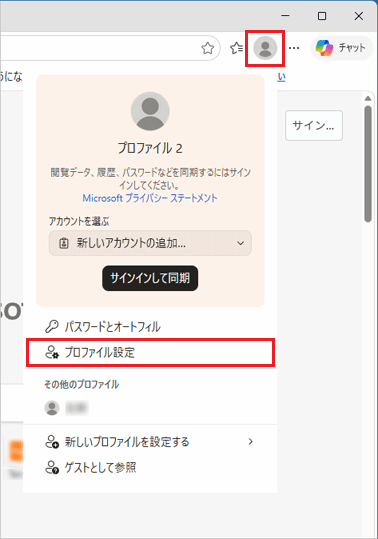The height and width of the screenshot is (539, 378).
Task: Click the large profile picture in flyout
Action: 150,111
